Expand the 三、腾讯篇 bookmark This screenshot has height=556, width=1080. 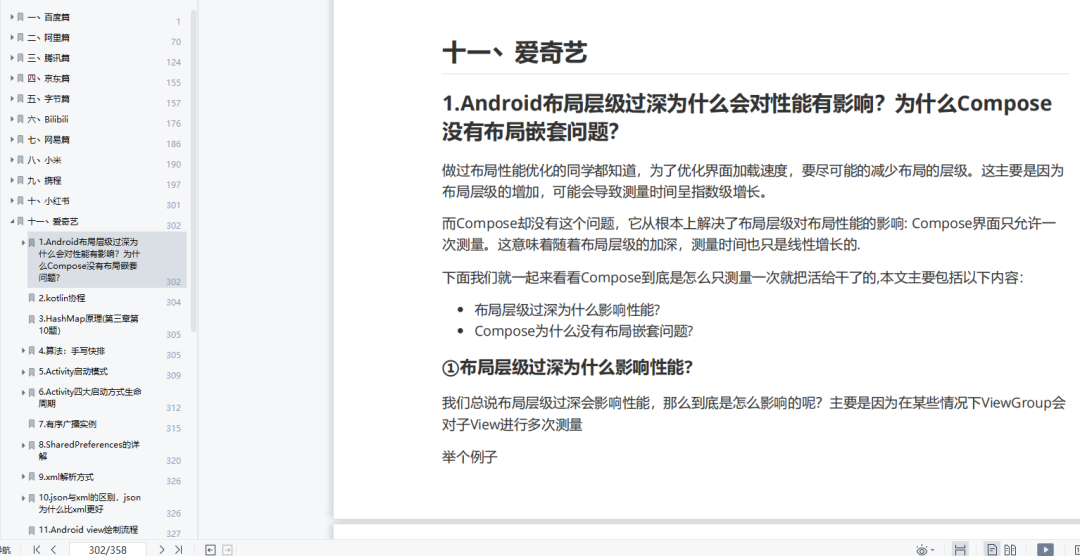12,57
